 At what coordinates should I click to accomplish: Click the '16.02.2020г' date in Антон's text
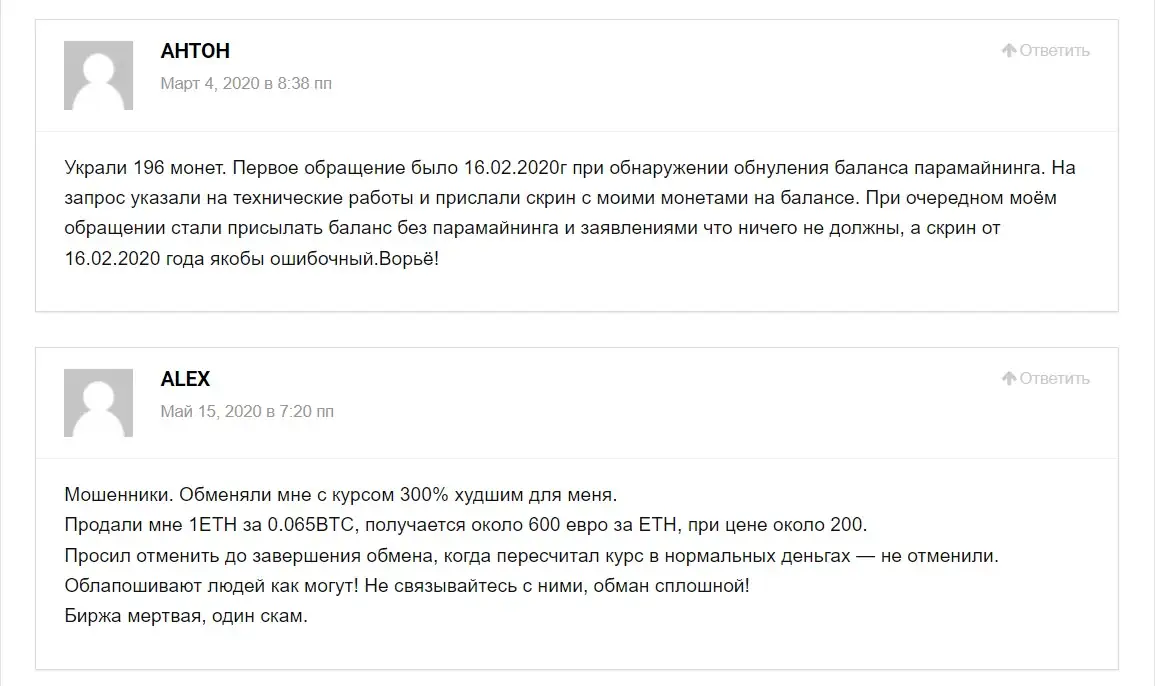point(515,168)
